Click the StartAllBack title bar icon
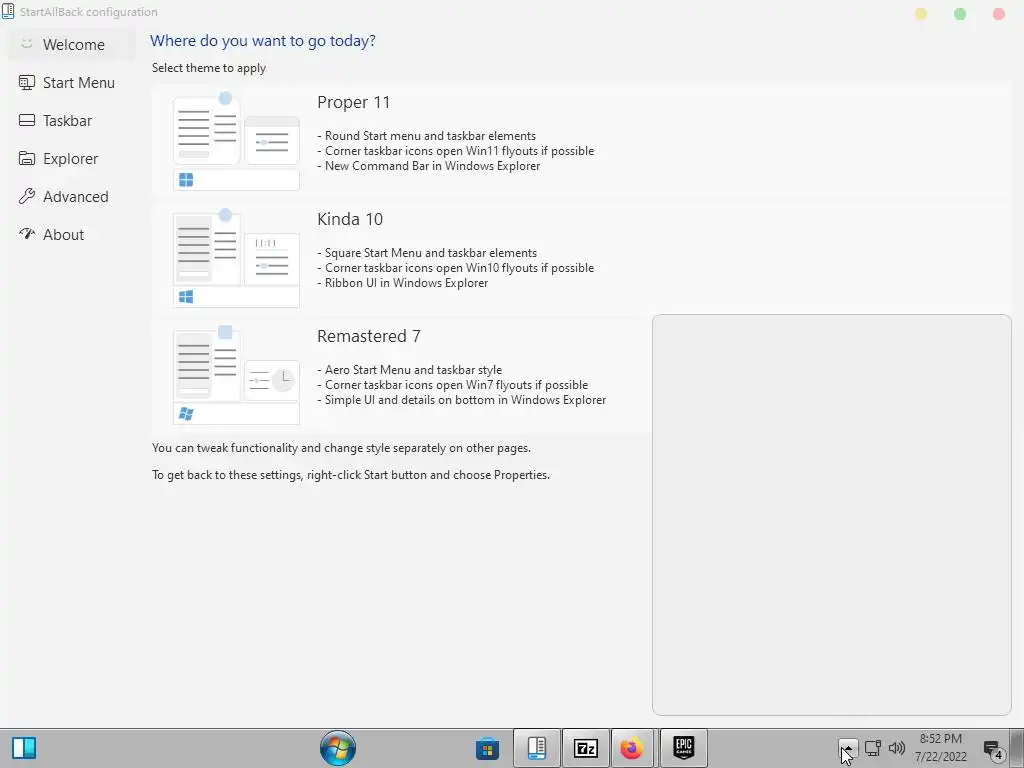Image resolution: width=1024 pixels, height=768 pixels. (x=8, y=12)
